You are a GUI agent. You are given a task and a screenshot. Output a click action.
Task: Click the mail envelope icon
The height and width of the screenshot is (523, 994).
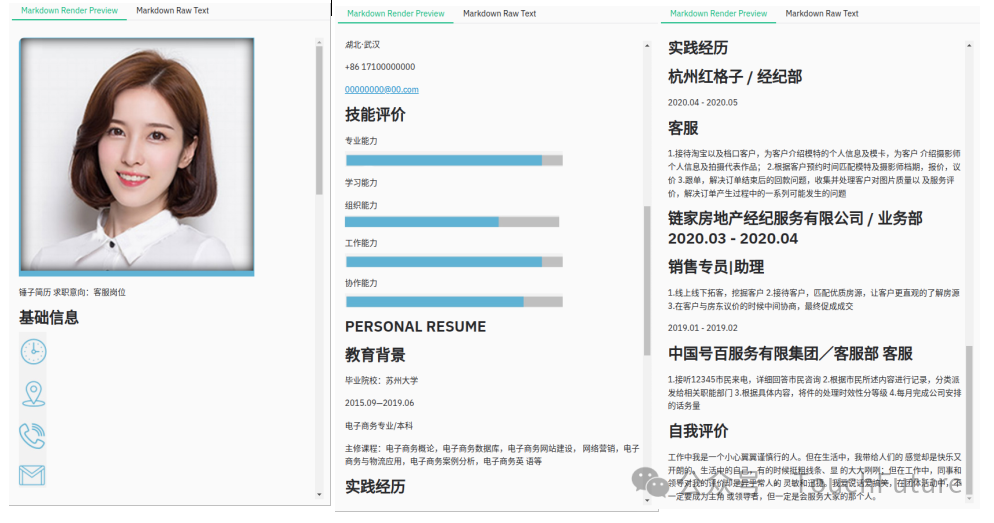(33, 475)
